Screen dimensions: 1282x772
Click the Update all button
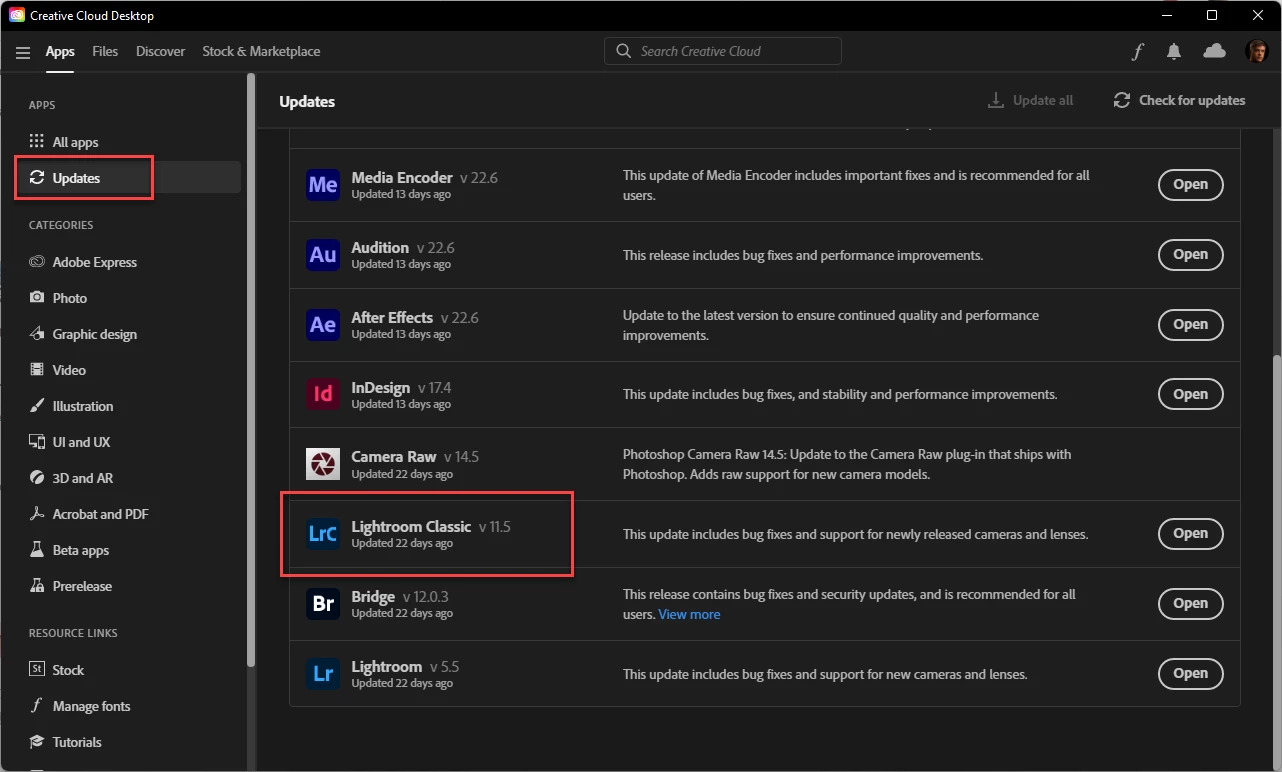[1030, 100]
